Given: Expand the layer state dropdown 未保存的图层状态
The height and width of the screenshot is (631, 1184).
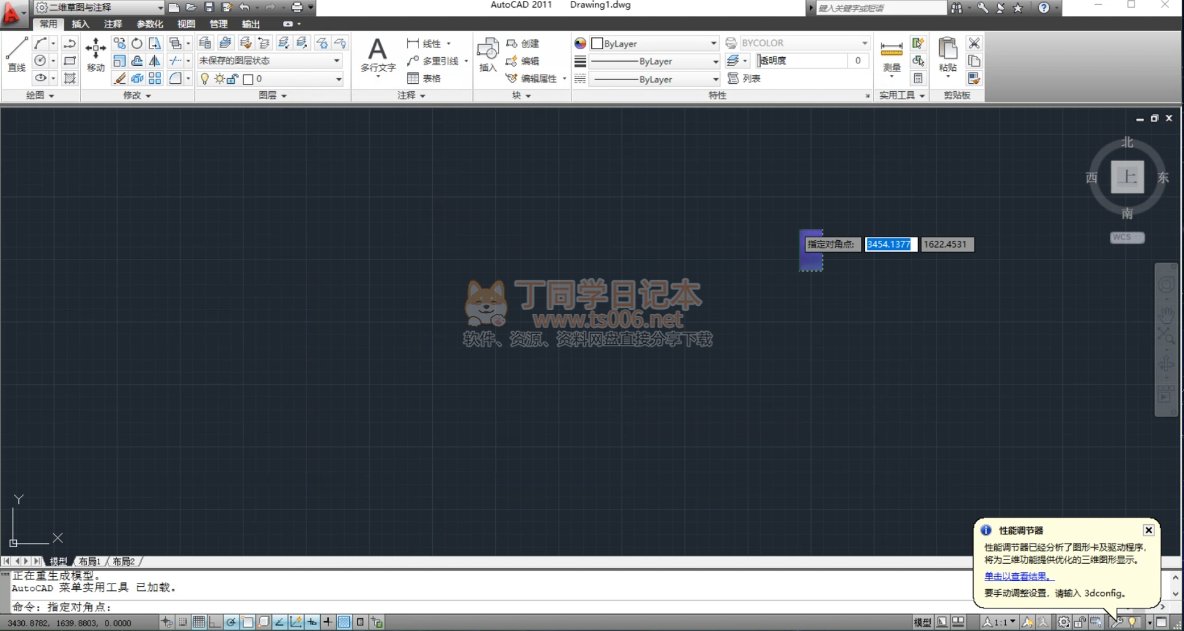Looking at the screenshot, I should (x=270, y=61).
